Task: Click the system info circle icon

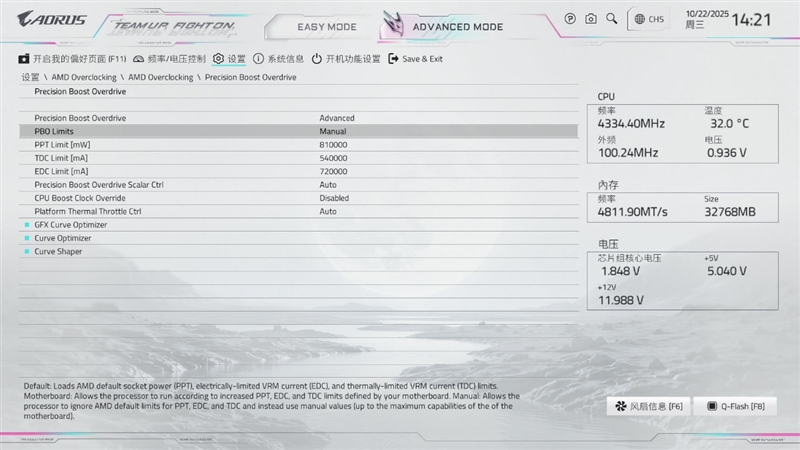Action: coord(259,59)
